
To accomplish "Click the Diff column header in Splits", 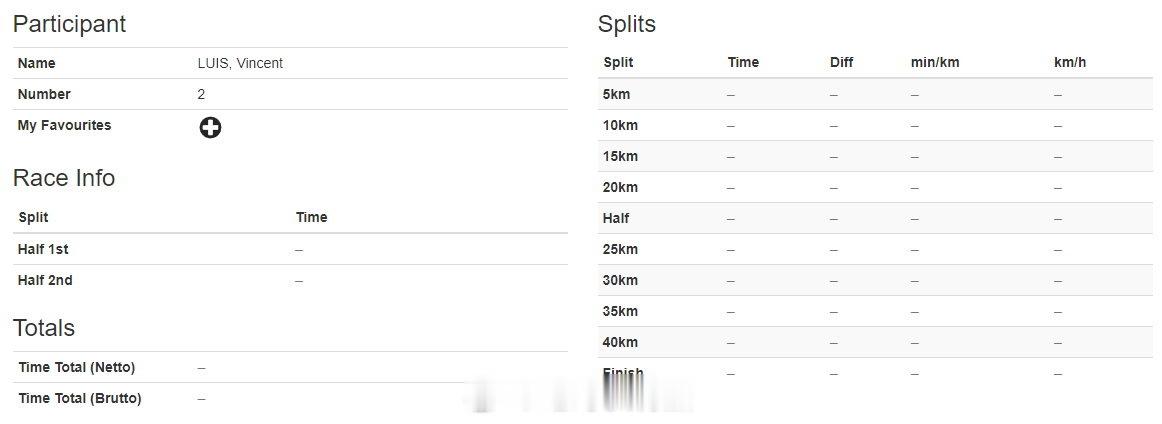I will pyautogui.click(x=841, y=62).
